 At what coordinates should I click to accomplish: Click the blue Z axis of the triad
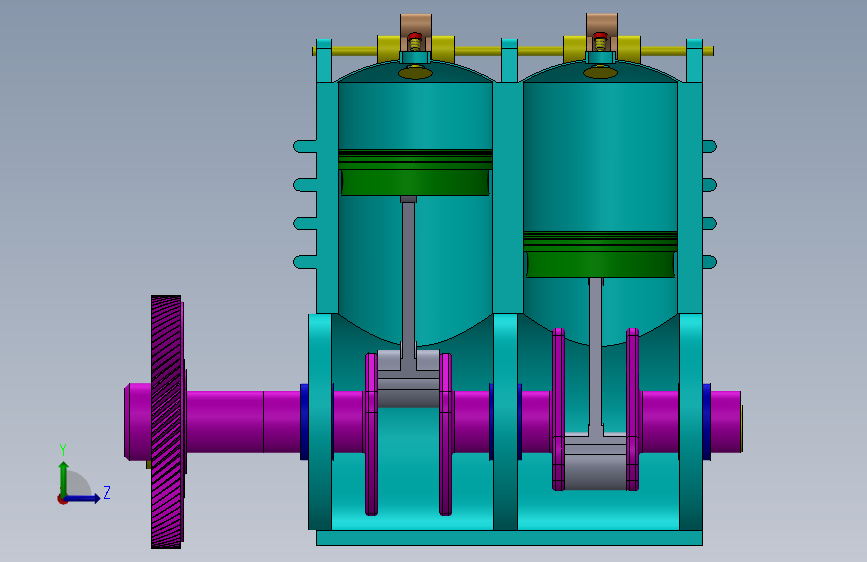pos(83,498)
